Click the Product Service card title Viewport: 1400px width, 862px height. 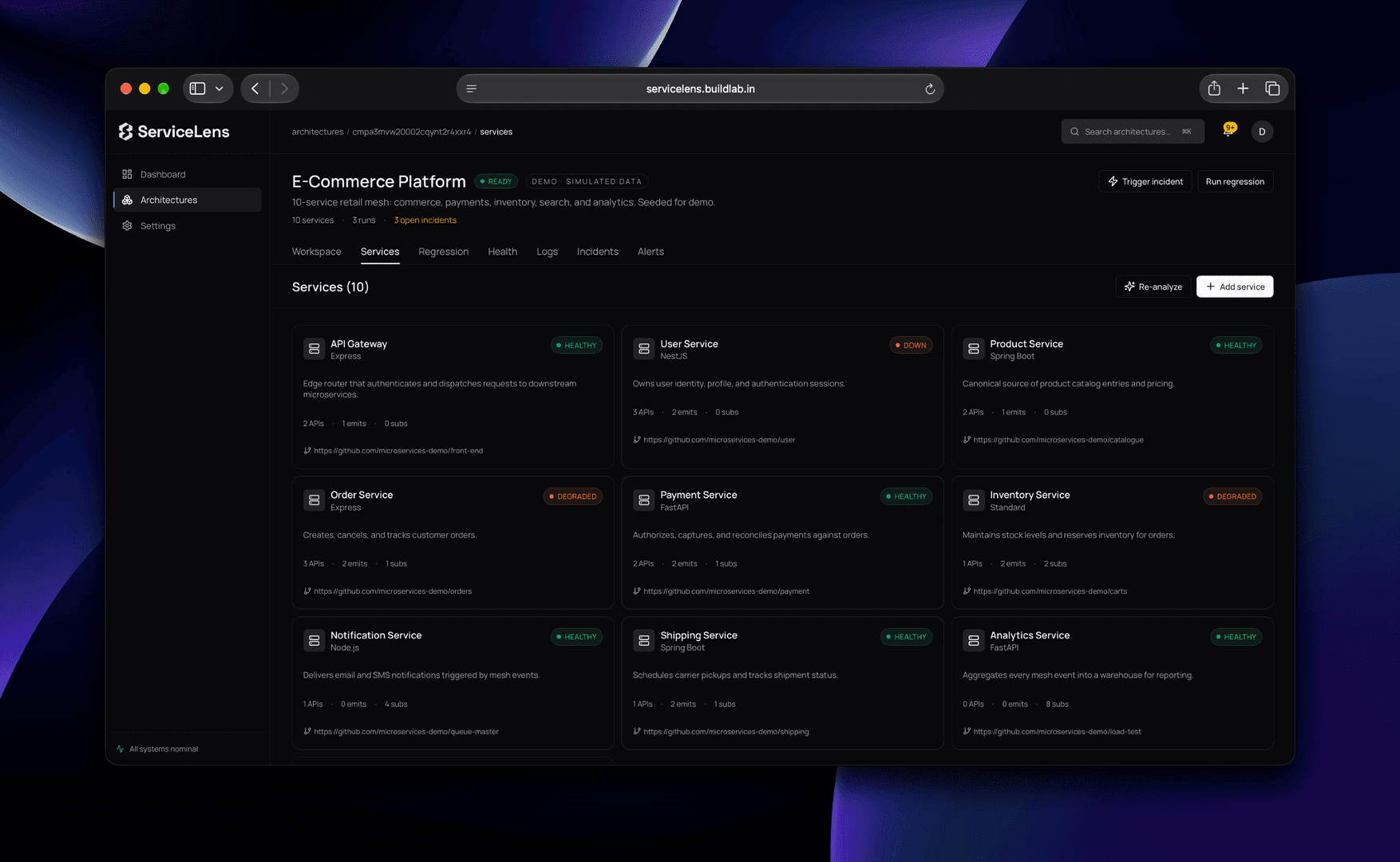coord(1026,344)
